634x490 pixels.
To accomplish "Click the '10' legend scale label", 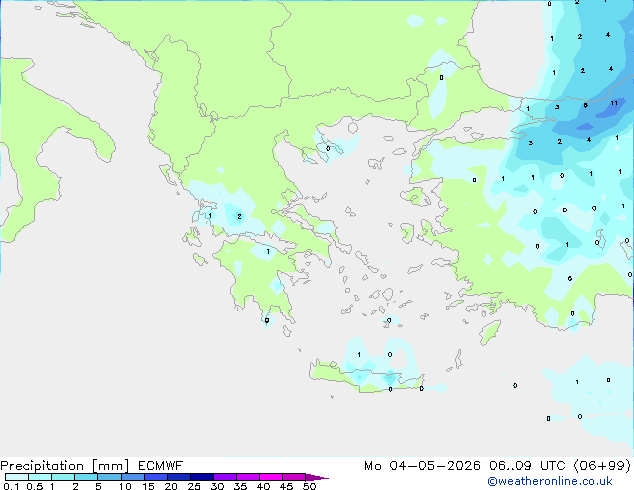I will coord(125,486).
